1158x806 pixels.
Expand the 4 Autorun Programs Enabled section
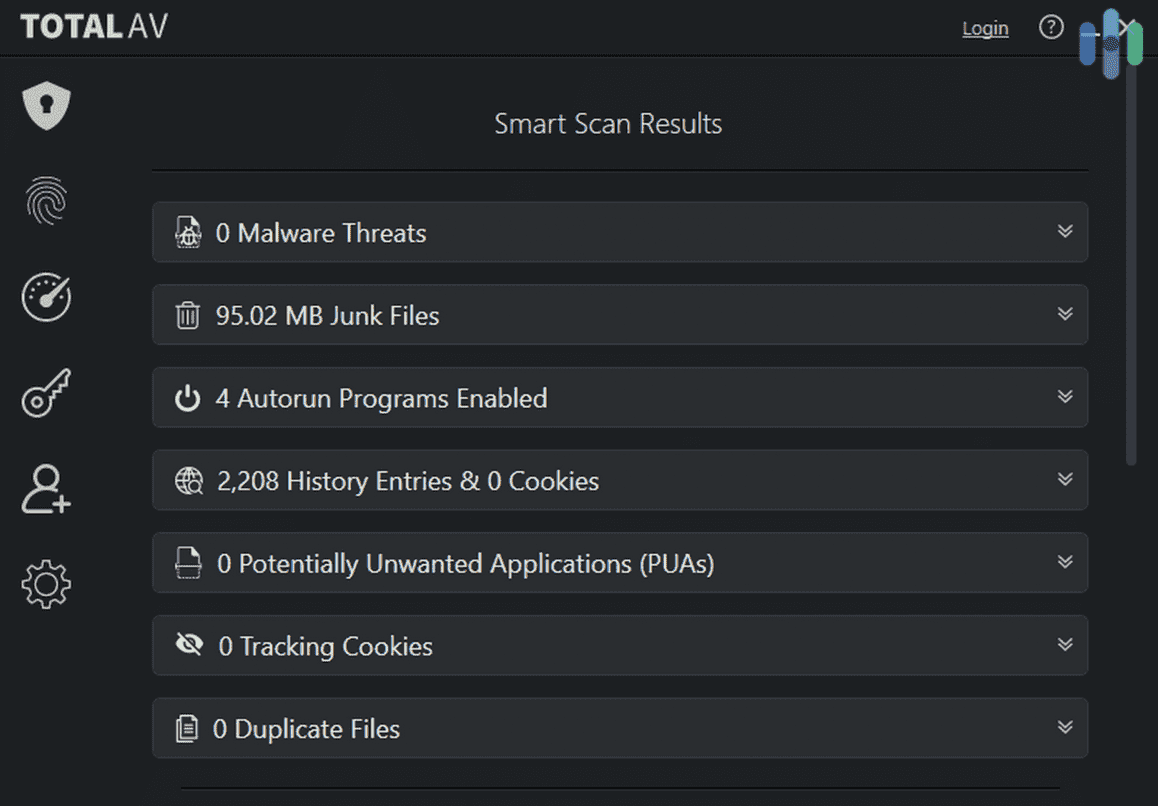pyautogui.click(x=1064, y=398)
